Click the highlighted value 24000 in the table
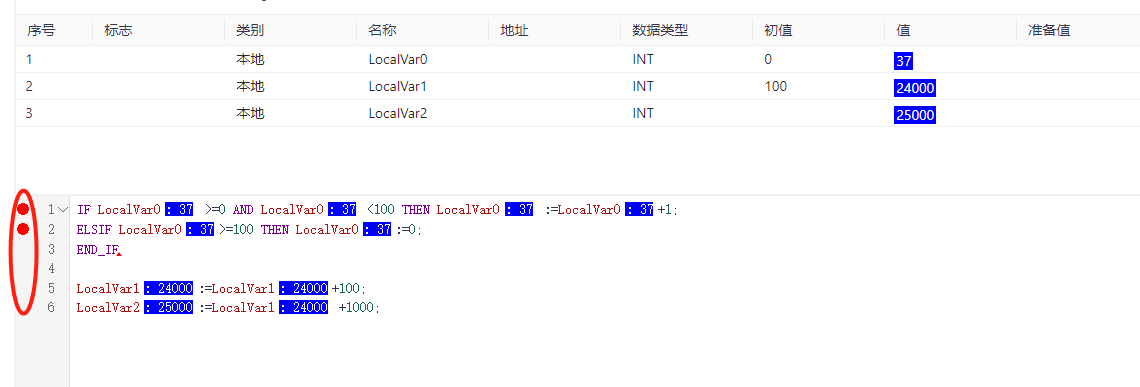The width and height of the screenshot is (1140, 387). 915,89
